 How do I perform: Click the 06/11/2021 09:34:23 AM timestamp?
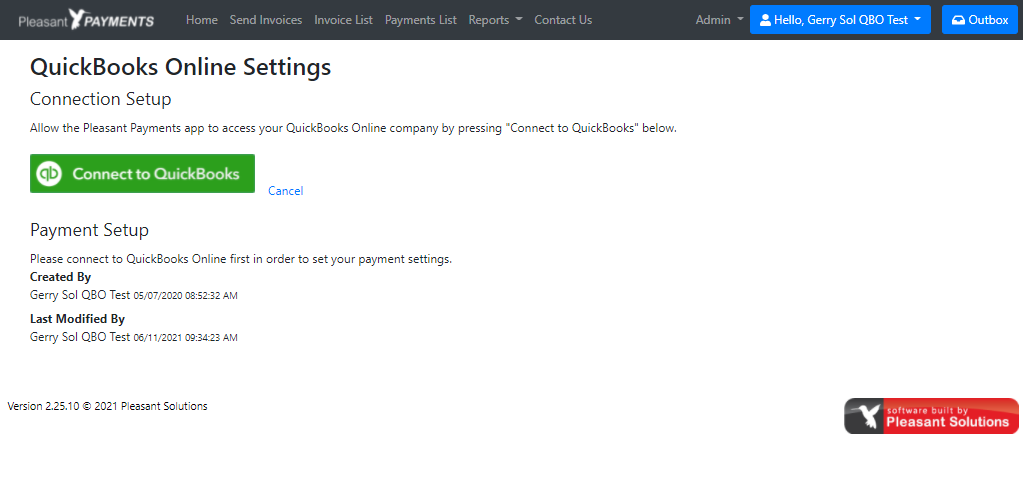pyautogui.click(x=186, y=338)
